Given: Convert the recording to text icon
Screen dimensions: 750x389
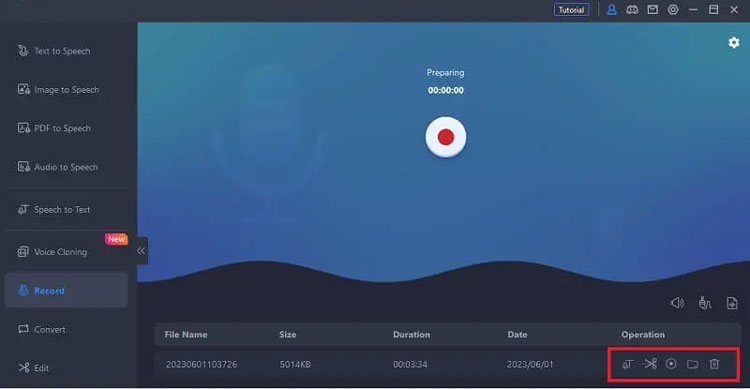Looking at the screenshot, I should (x=628, y=365).
